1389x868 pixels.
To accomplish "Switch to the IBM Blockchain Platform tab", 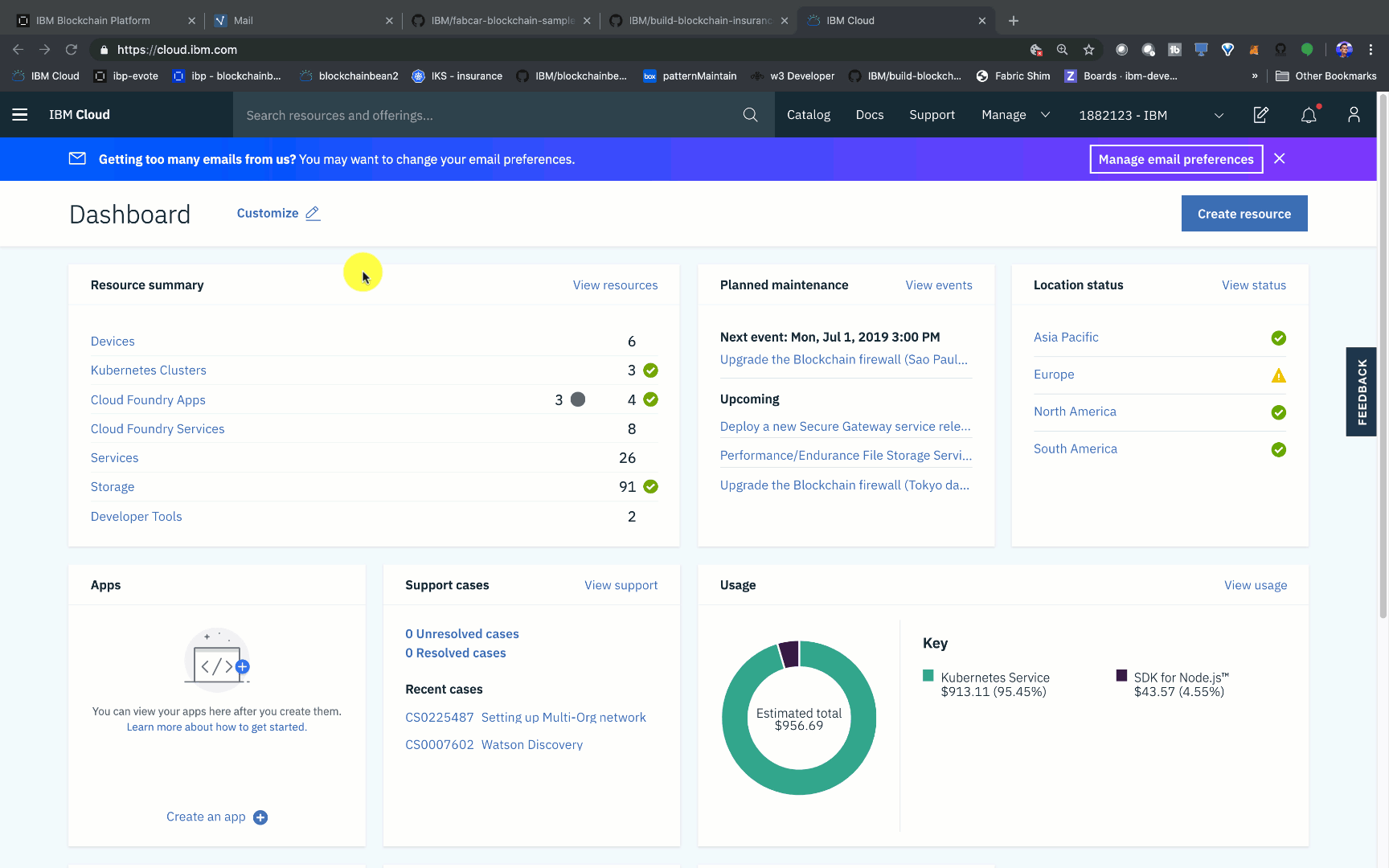I will (103, 21).
